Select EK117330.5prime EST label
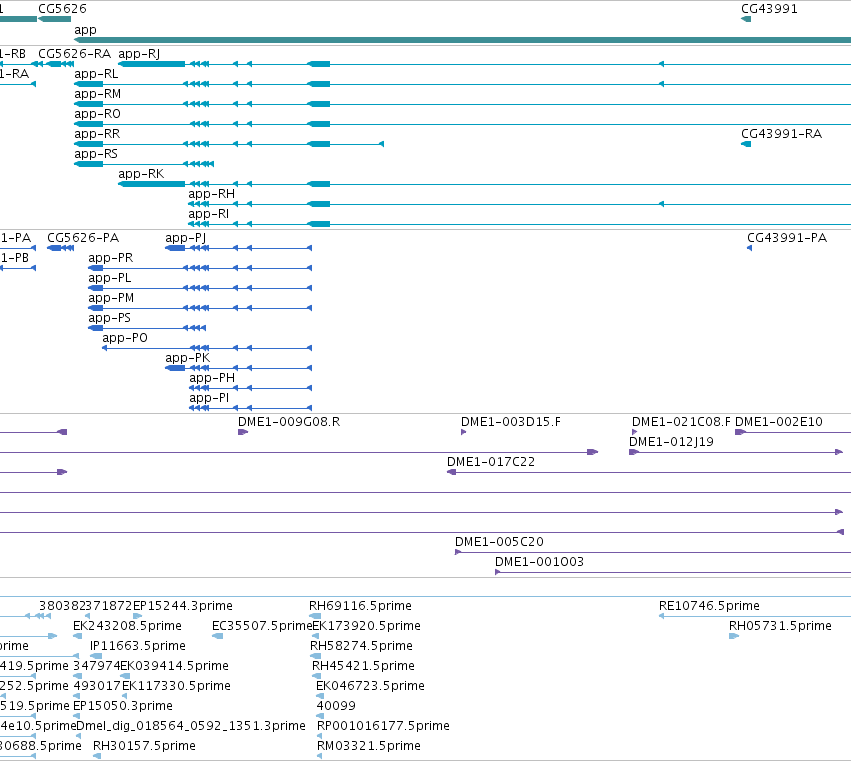 (176, 686)
